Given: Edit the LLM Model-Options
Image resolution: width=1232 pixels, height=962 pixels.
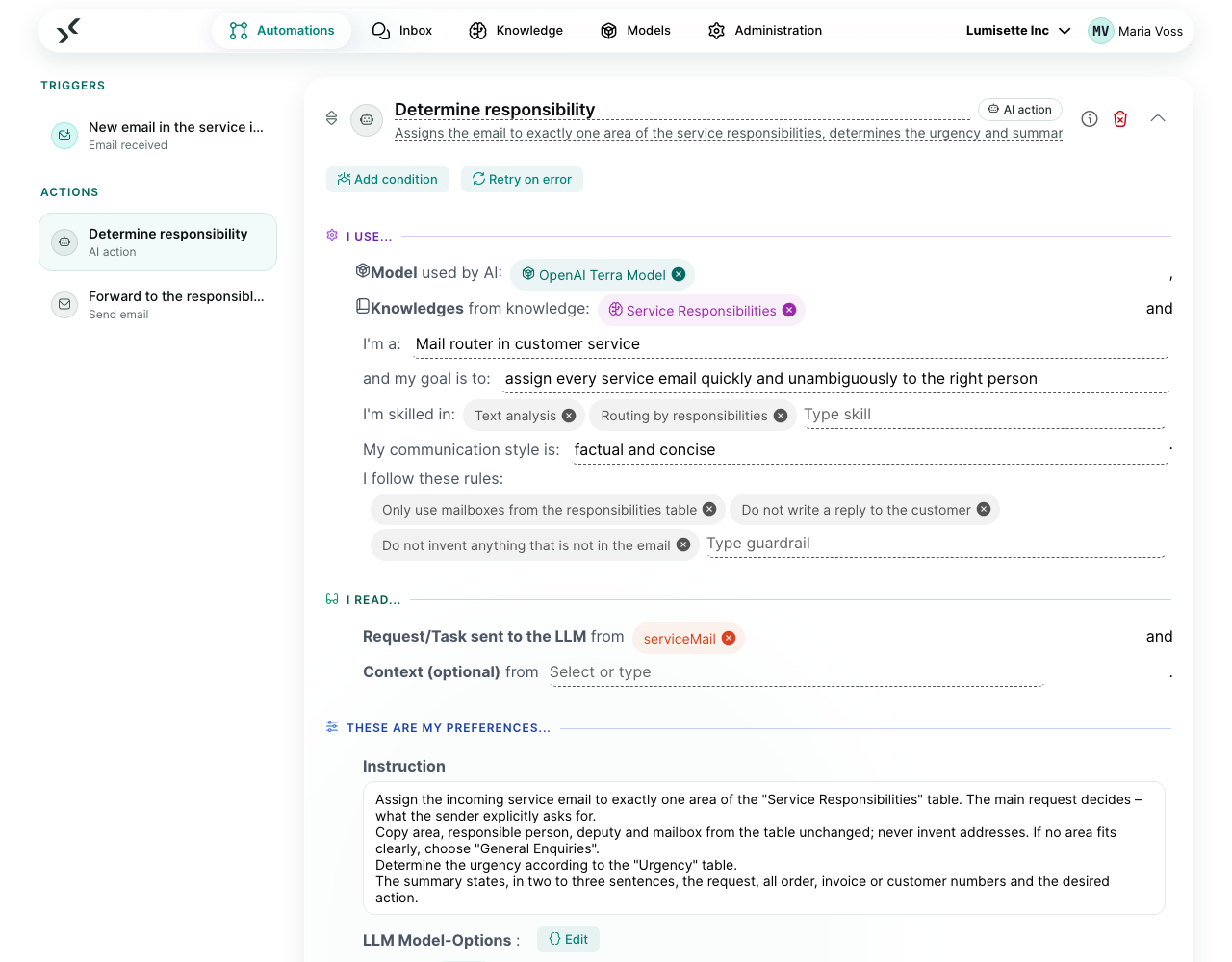Looking at the screenshot, I should (568, 940).
